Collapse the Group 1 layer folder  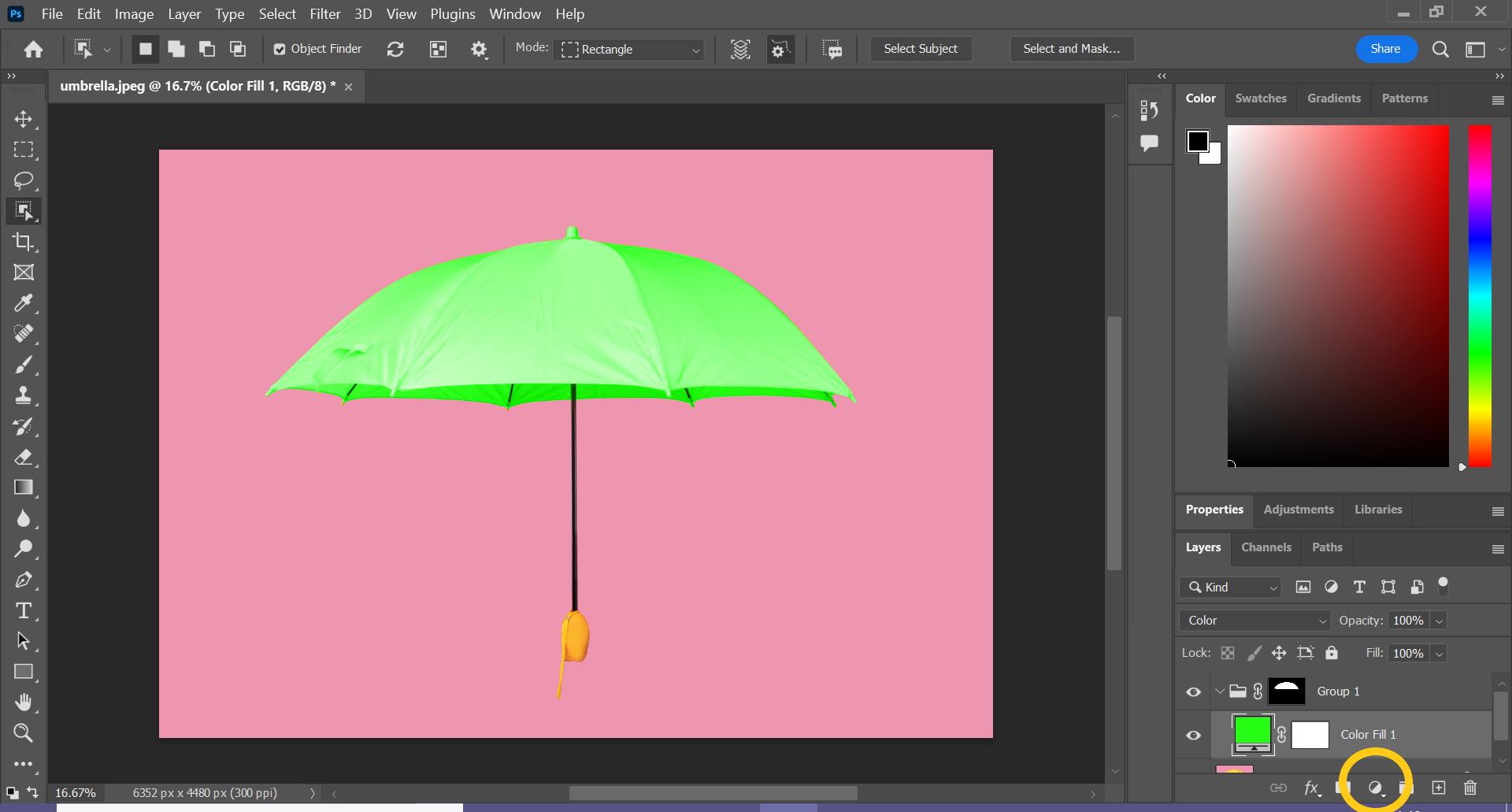[1219, 691]
